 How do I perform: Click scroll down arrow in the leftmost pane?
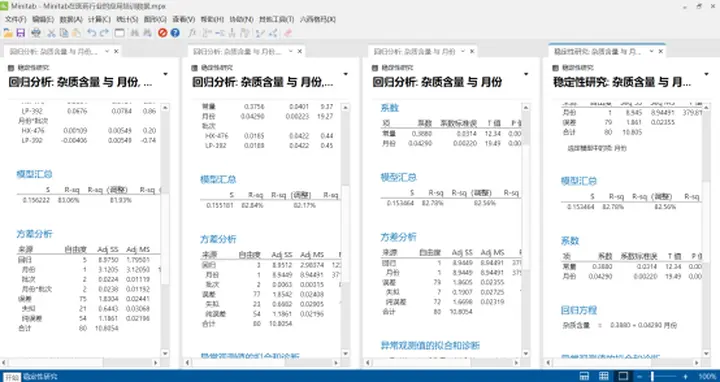pyautogui.click(x=165, y=353)
